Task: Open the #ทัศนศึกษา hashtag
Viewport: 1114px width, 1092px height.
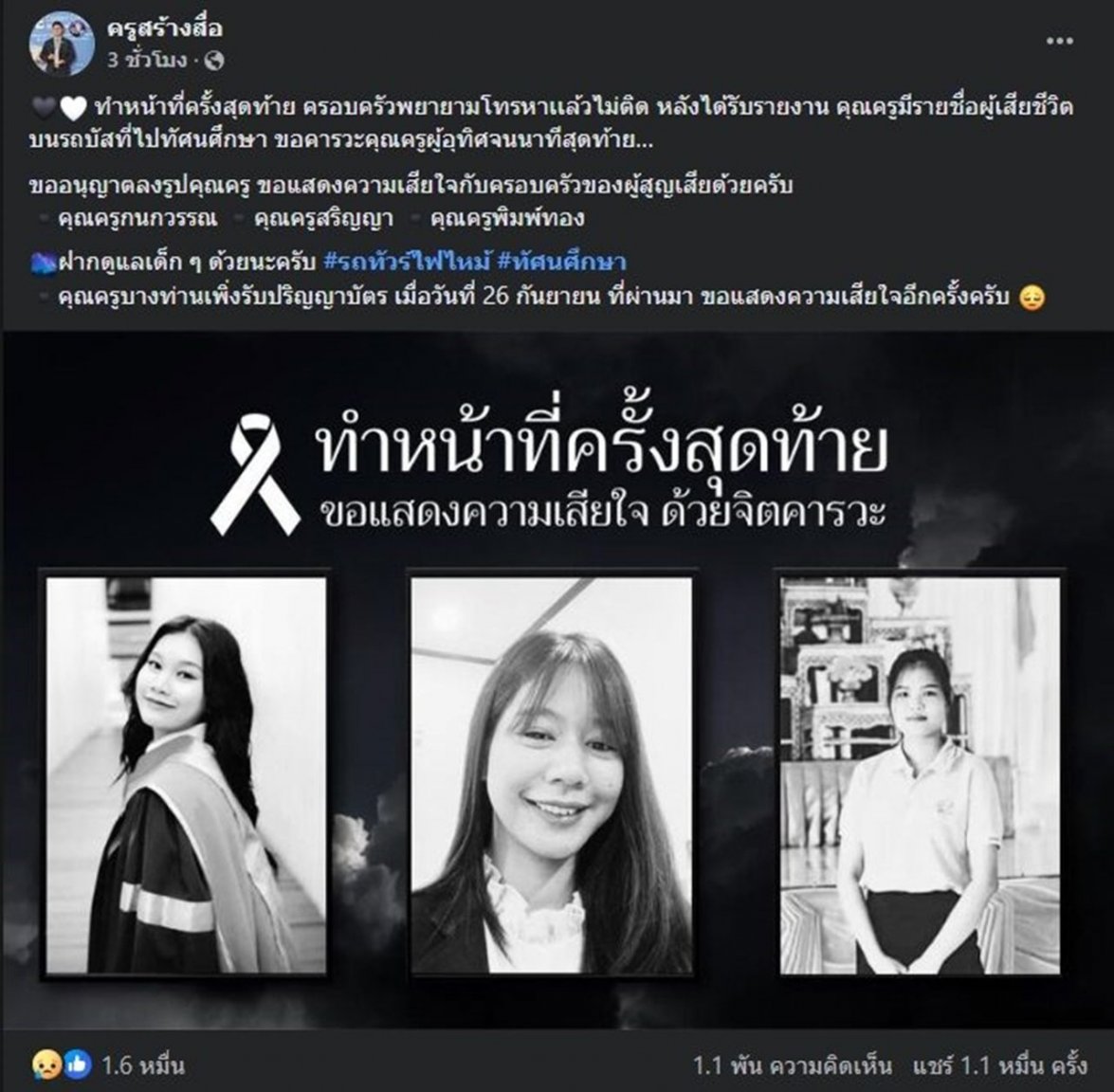Action: click(561, 262)
